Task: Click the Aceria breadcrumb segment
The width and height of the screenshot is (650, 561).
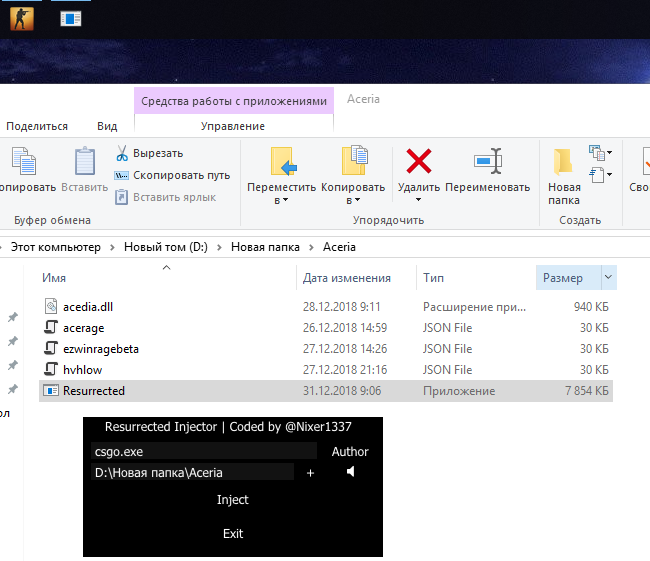Action: point(339,247)
